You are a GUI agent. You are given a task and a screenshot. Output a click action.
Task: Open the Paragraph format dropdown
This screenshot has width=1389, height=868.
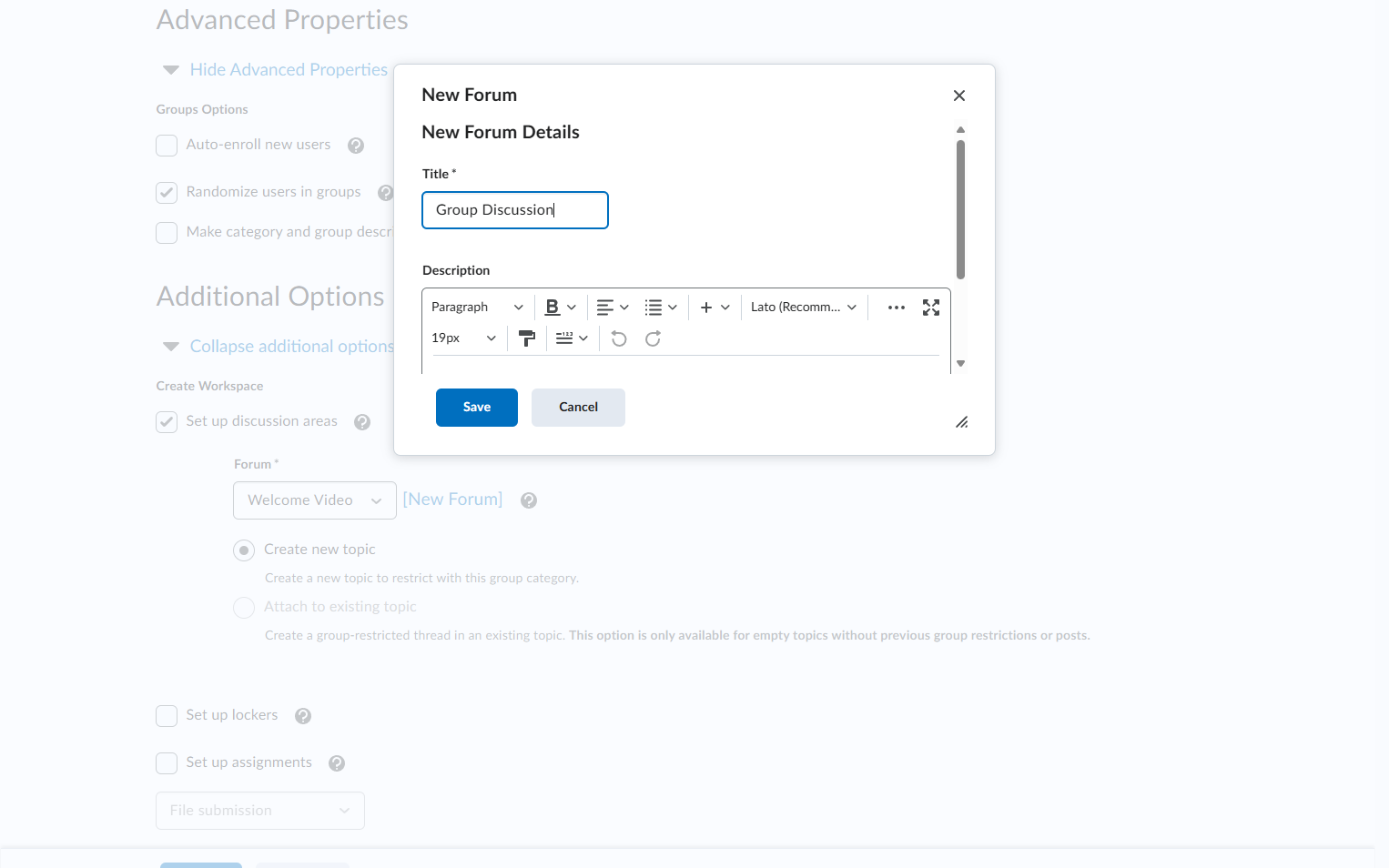coord(477,308)
